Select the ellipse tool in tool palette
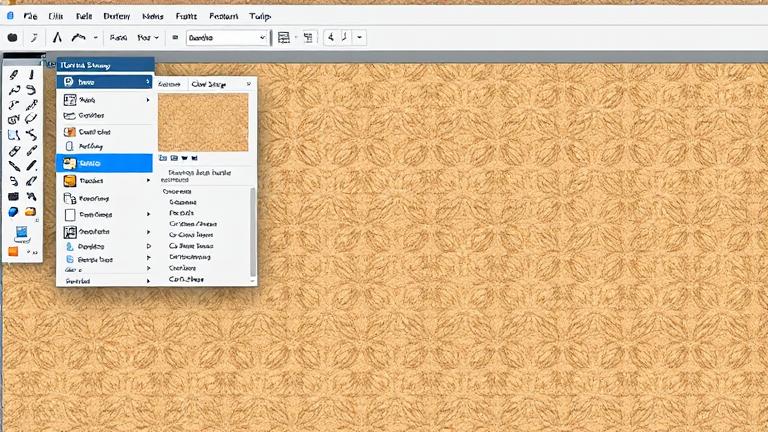Image resolution: width=768 pixels, height=432 pixels. tap(31, 119)
